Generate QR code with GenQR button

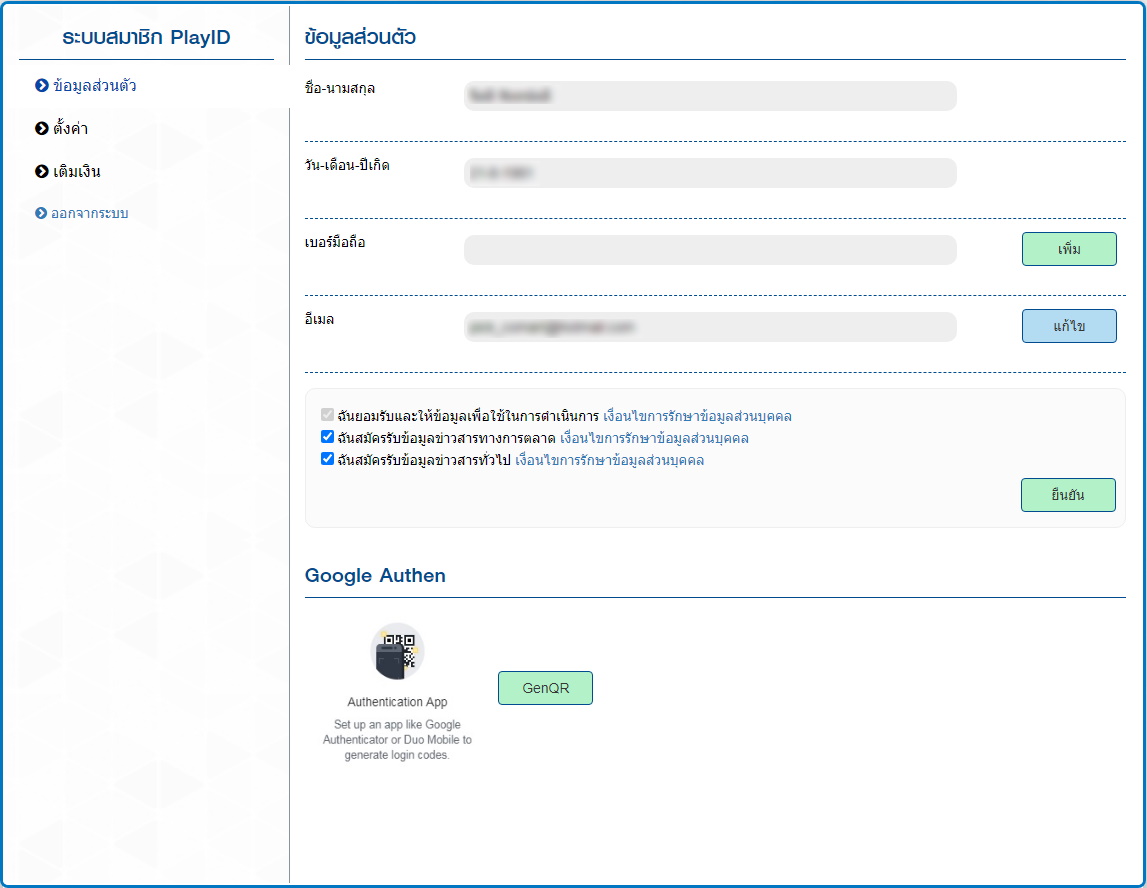(545, 688)
